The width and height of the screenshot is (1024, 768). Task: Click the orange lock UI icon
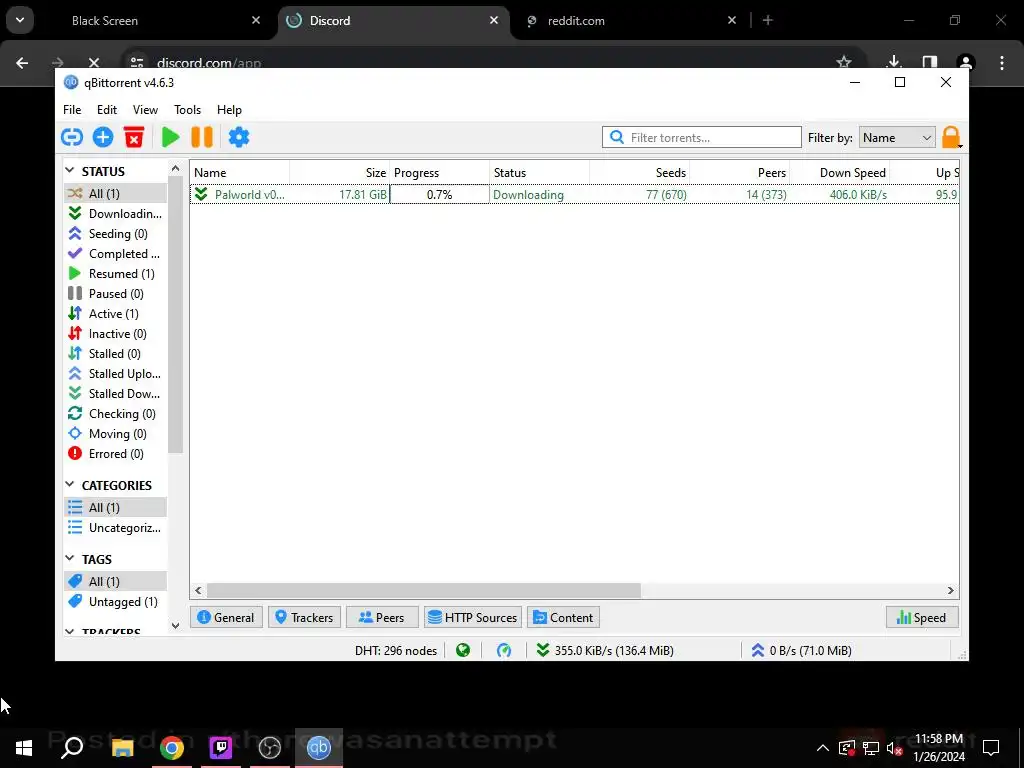[951, 137]
